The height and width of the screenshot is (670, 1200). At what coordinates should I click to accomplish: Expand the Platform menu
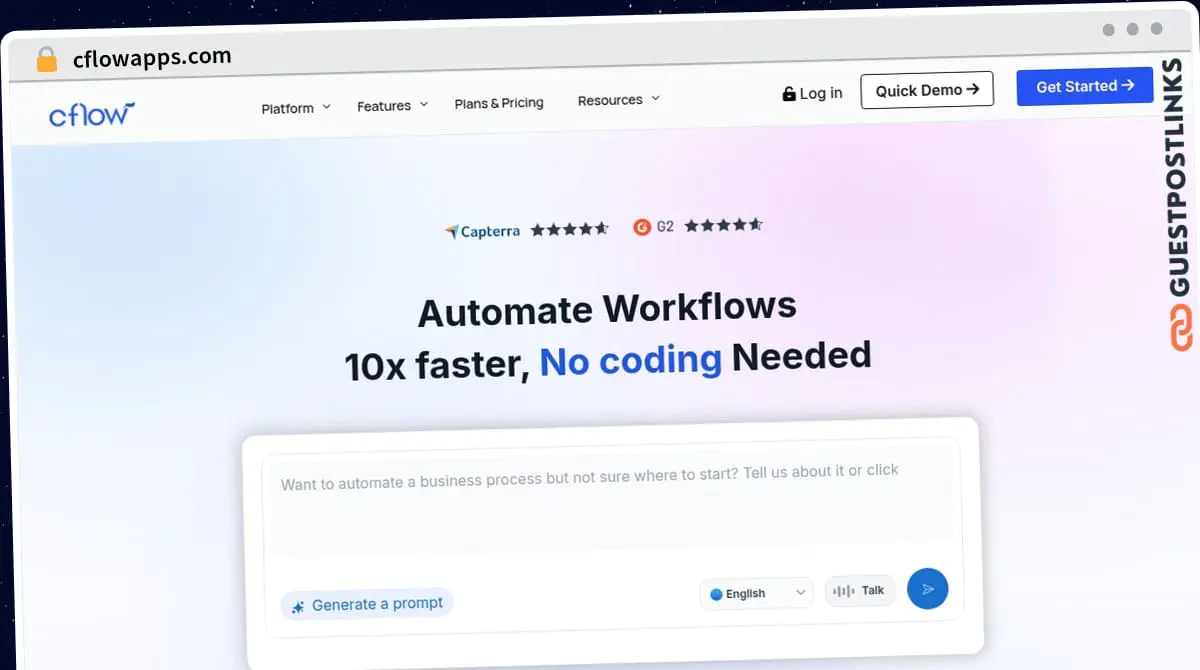point(295,108)
